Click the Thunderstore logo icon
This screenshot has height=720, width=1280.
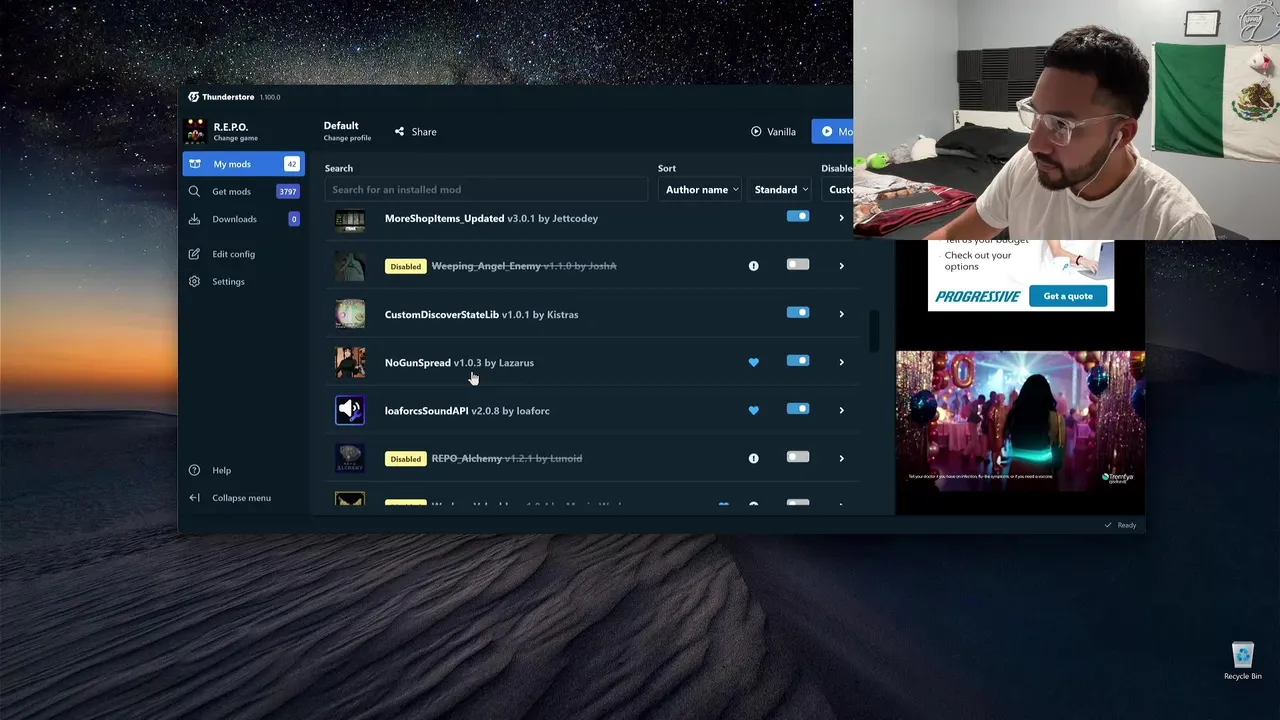pyautogui.click(x=193, y=97)
